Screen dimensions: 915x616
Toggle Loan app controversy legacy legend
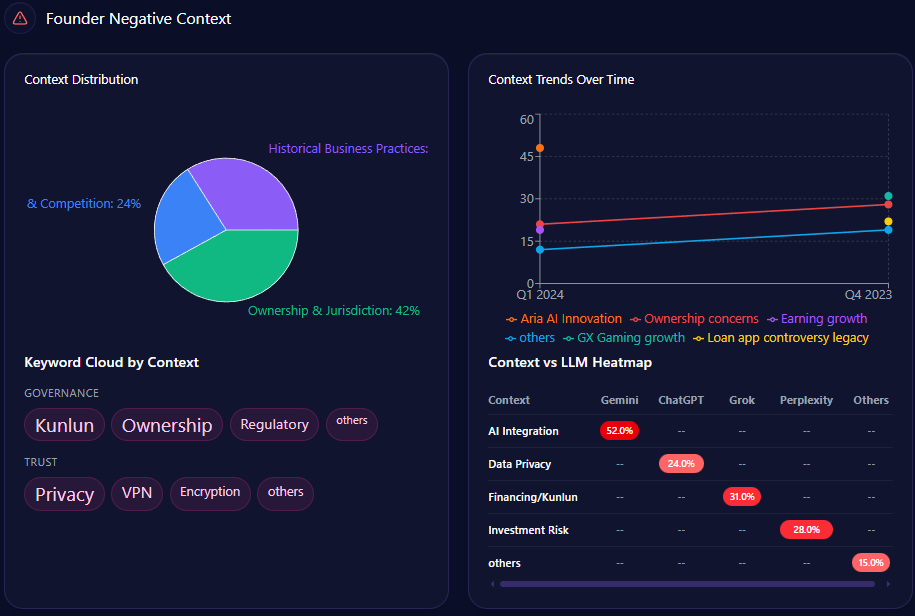[781, 338]
